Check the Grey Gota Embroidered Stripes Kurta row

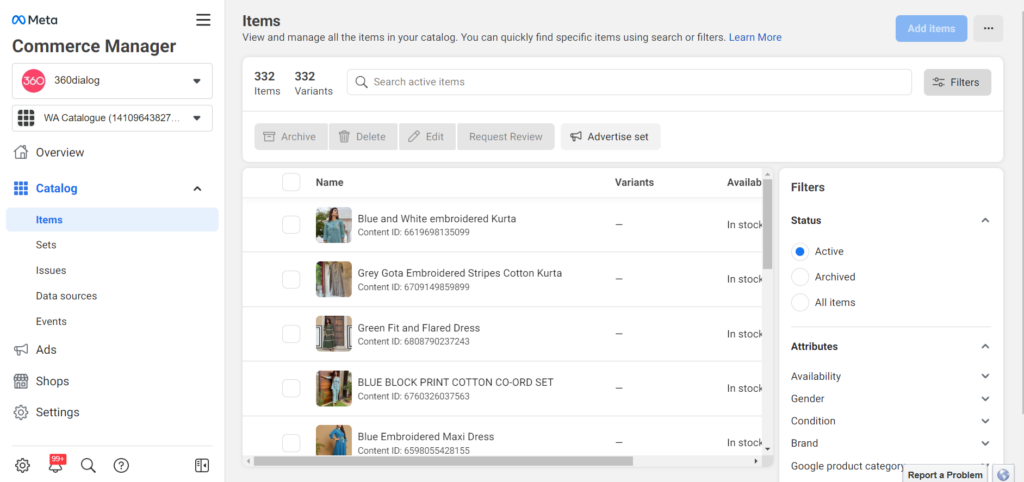click(x=291, y=280)
